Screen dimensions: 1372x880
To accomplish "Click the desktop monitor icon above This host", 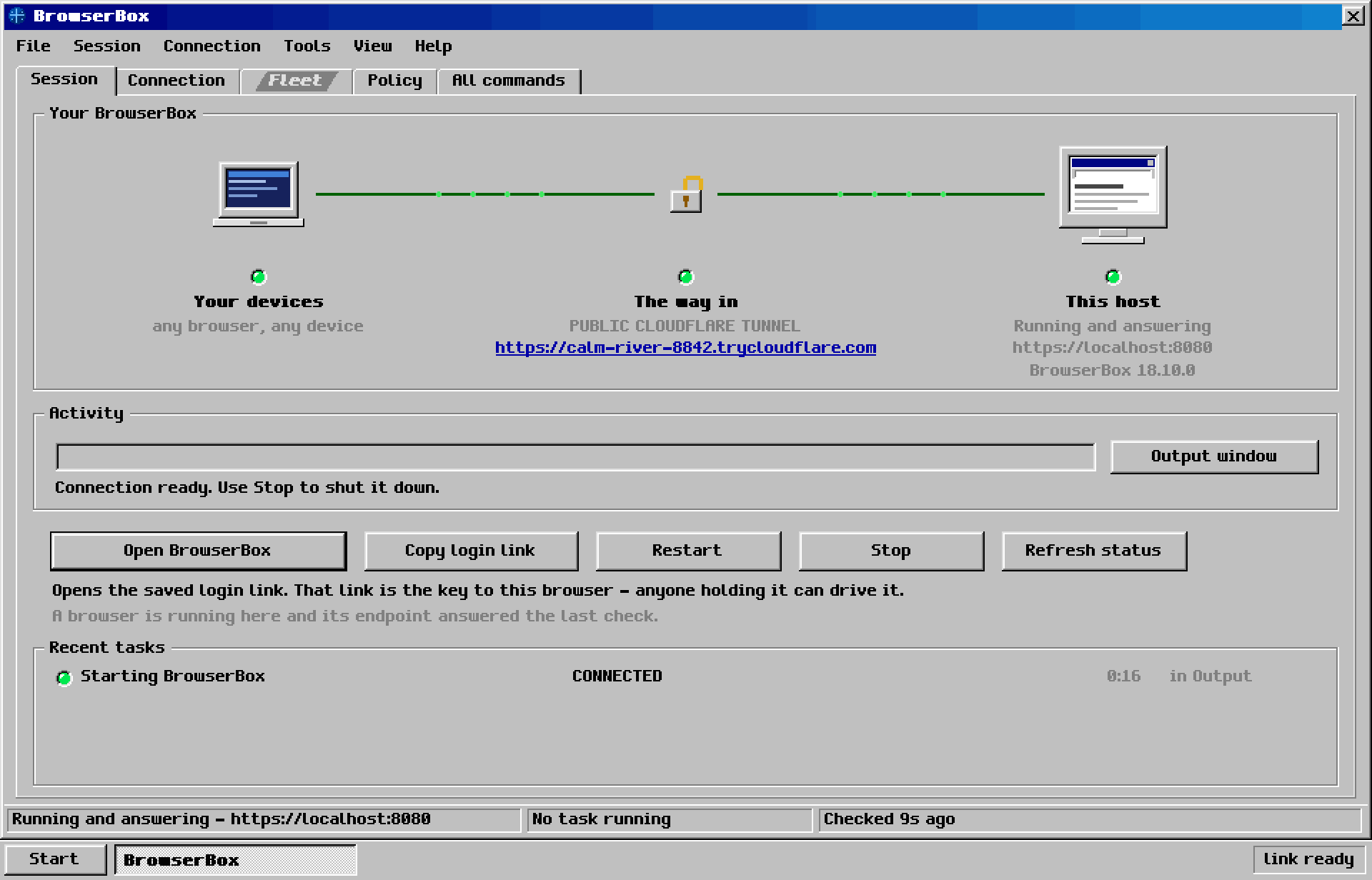I will (x=1113, y=194).
